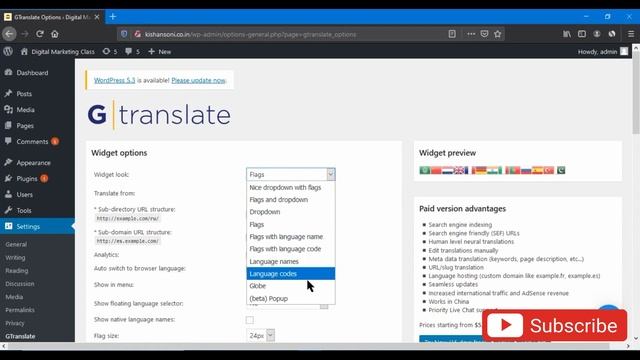
Task: Open Permalinks settings submenu
Action: tap(20, 310)
